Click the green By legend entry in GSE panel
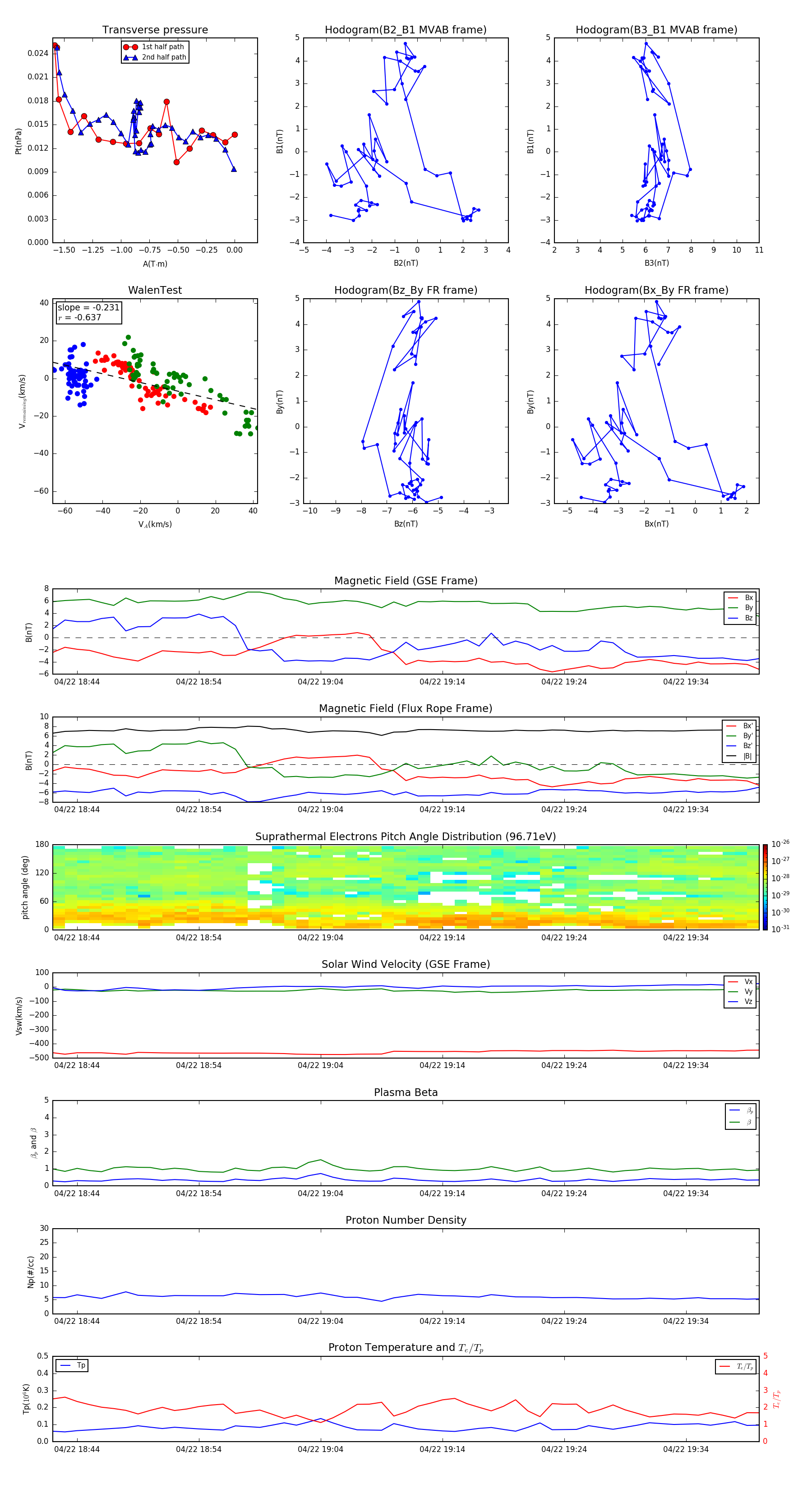 click(x=740, y=607)
